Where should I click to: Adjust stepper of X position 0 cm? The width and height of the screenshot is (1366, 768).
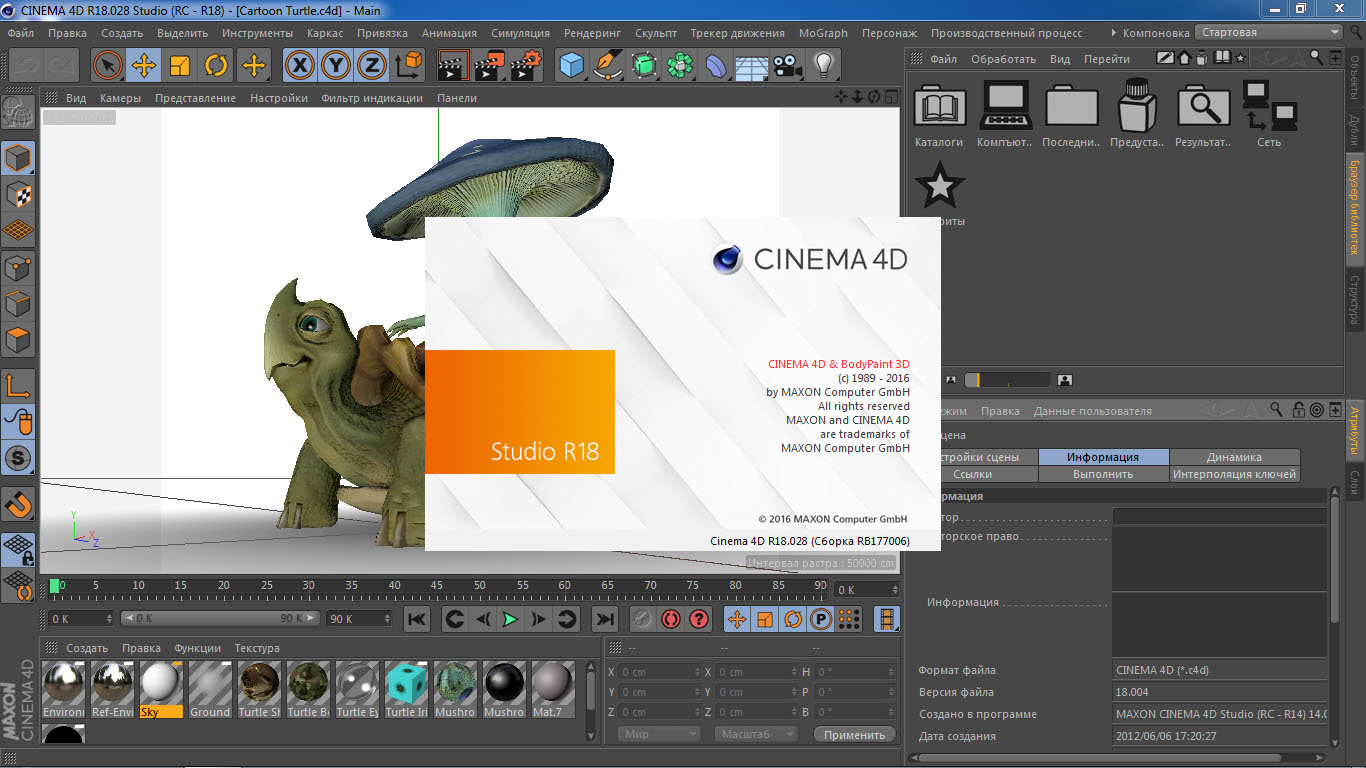[697, 672]
